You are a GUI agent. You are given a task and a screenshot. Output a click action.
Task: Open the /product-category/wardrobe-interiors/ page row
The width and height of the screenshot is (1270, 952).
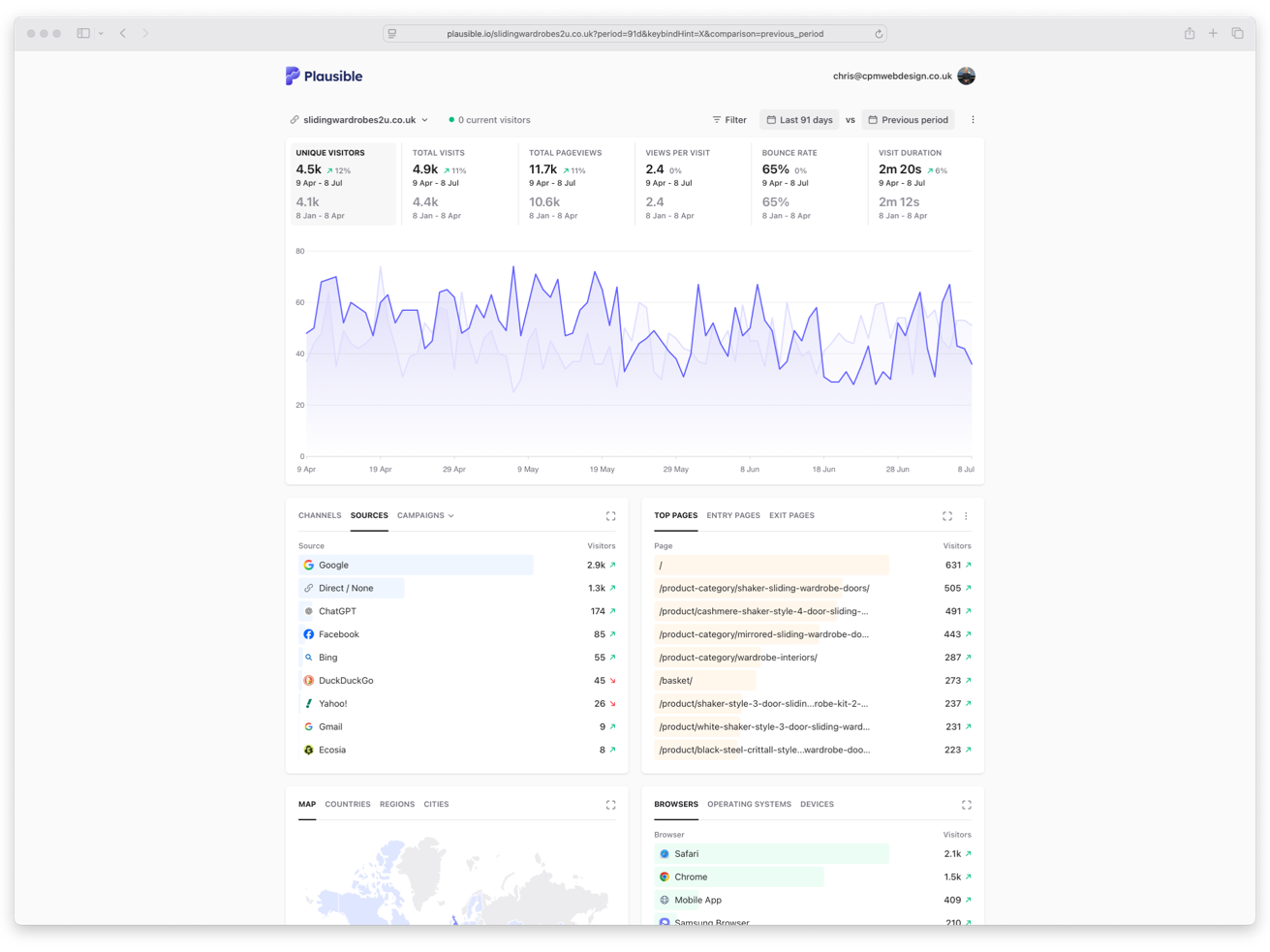coord(813,658)
